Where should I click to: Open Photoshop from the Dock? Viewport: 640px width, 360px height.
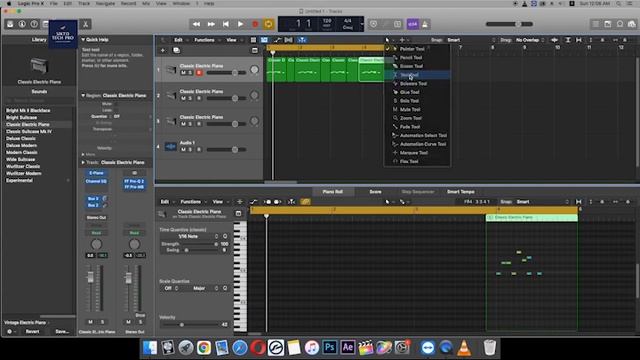pos(329,348)
